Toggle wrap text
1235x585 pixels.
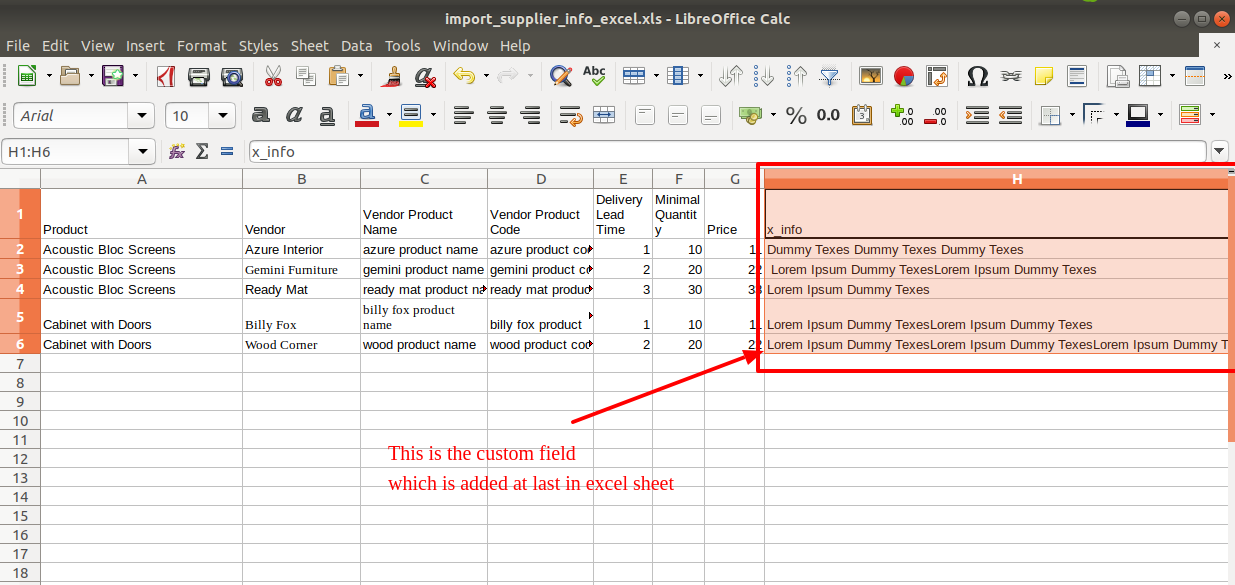(571, 115)
